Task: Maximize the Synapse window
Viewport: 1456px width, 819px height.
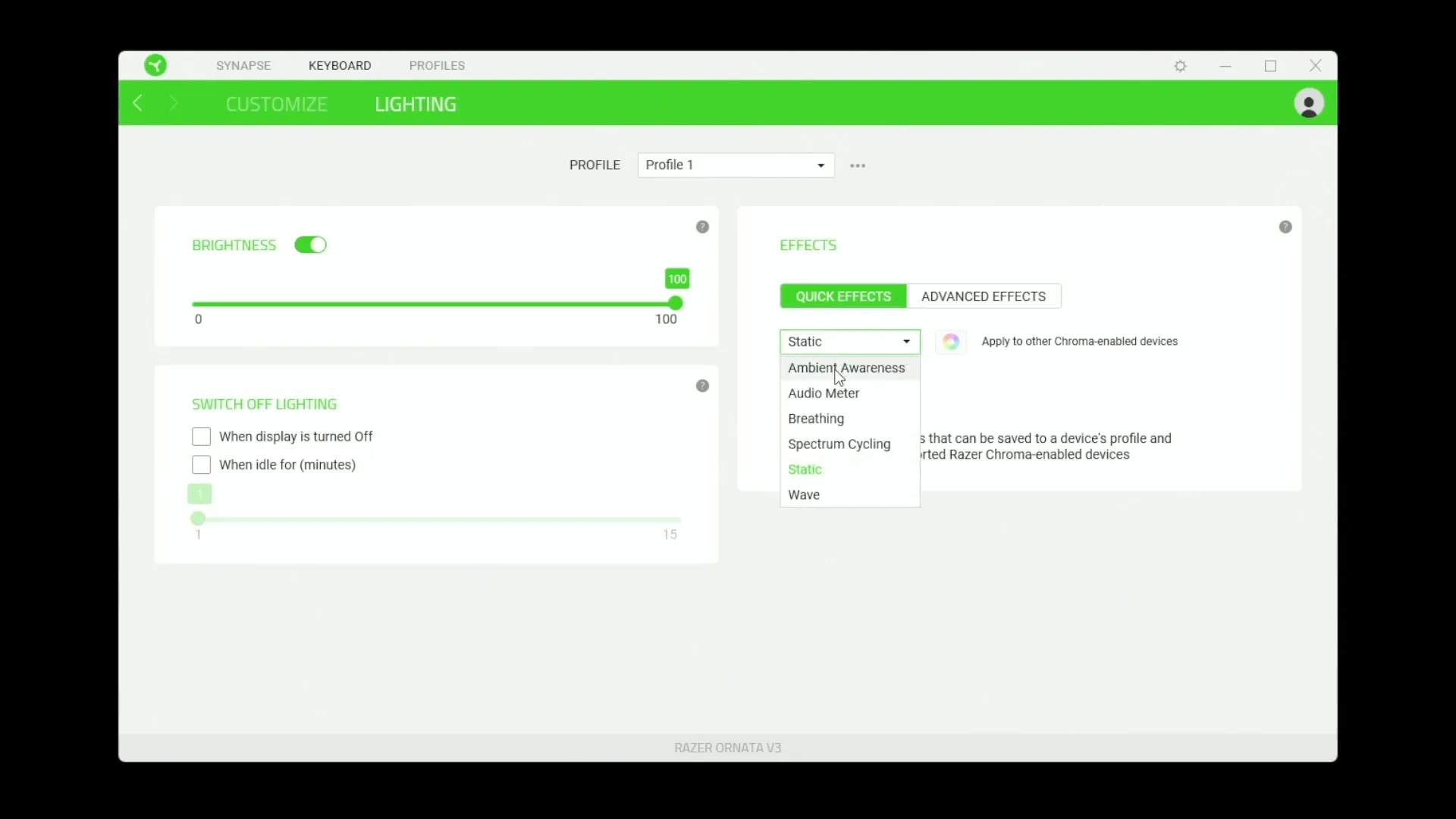Action: 1271,66
